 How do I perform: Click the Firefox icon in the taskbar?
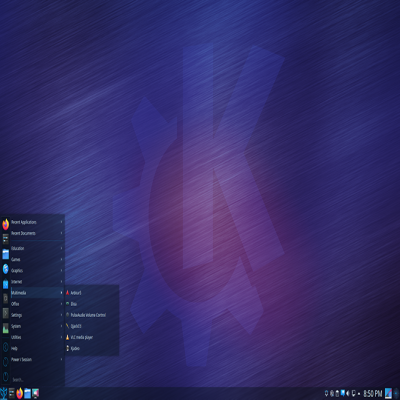tap(20, 393)
